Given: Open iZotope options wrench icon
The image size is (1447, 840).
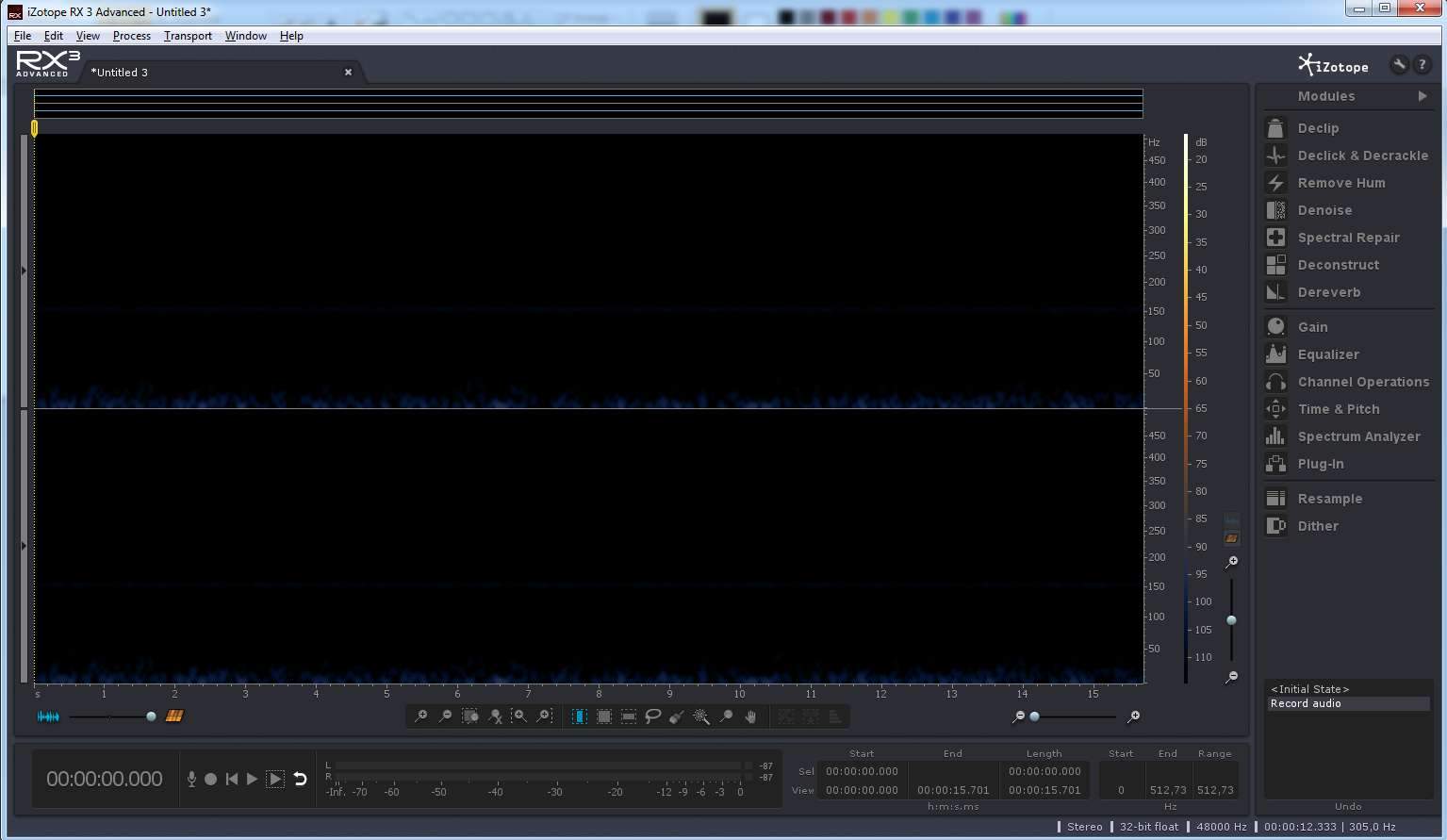Looking at the screenshot, I should click(x=1399, y=65).
